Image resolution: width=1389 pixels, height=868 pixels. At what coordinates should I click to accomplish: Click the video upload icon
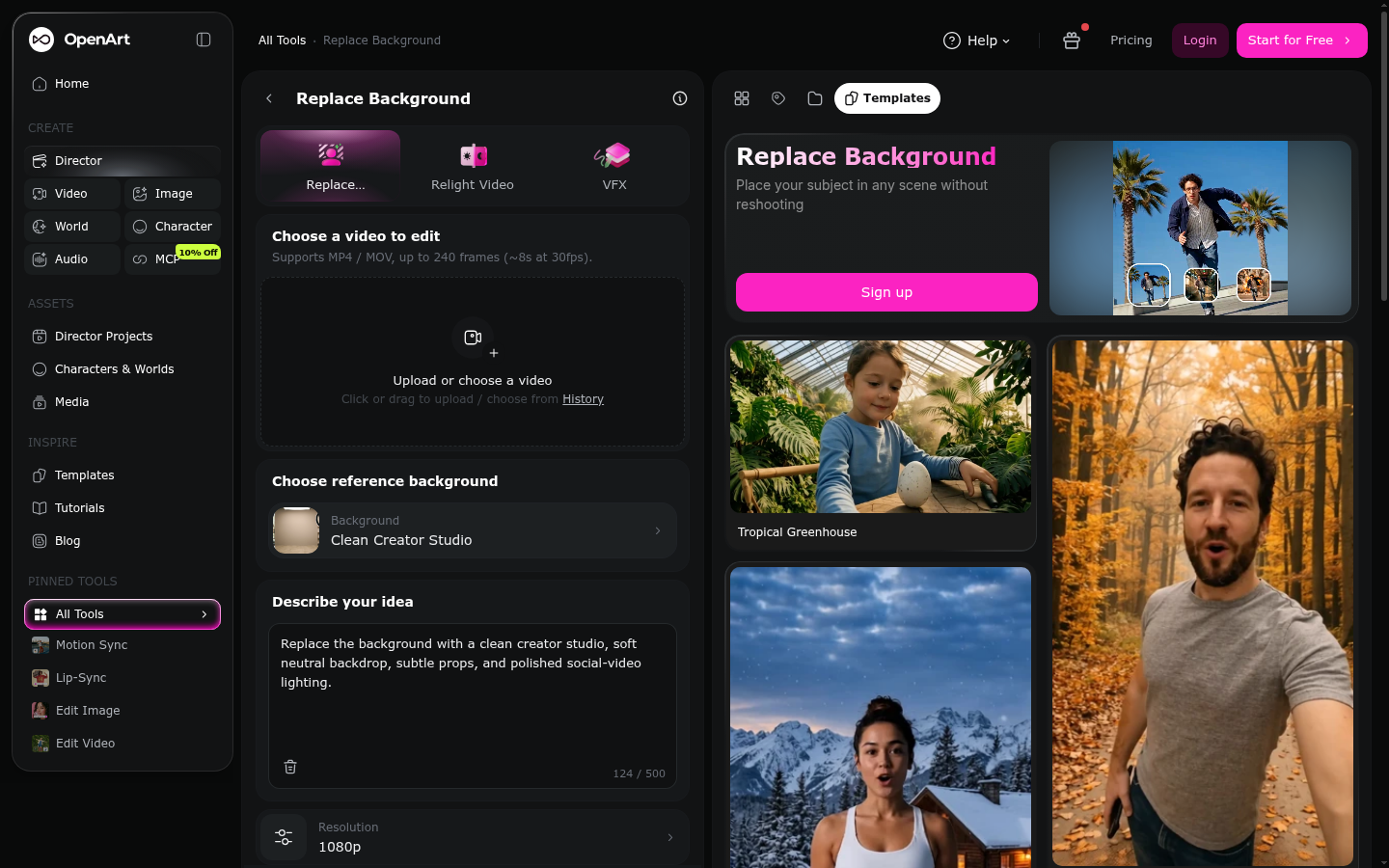(473, 338)
